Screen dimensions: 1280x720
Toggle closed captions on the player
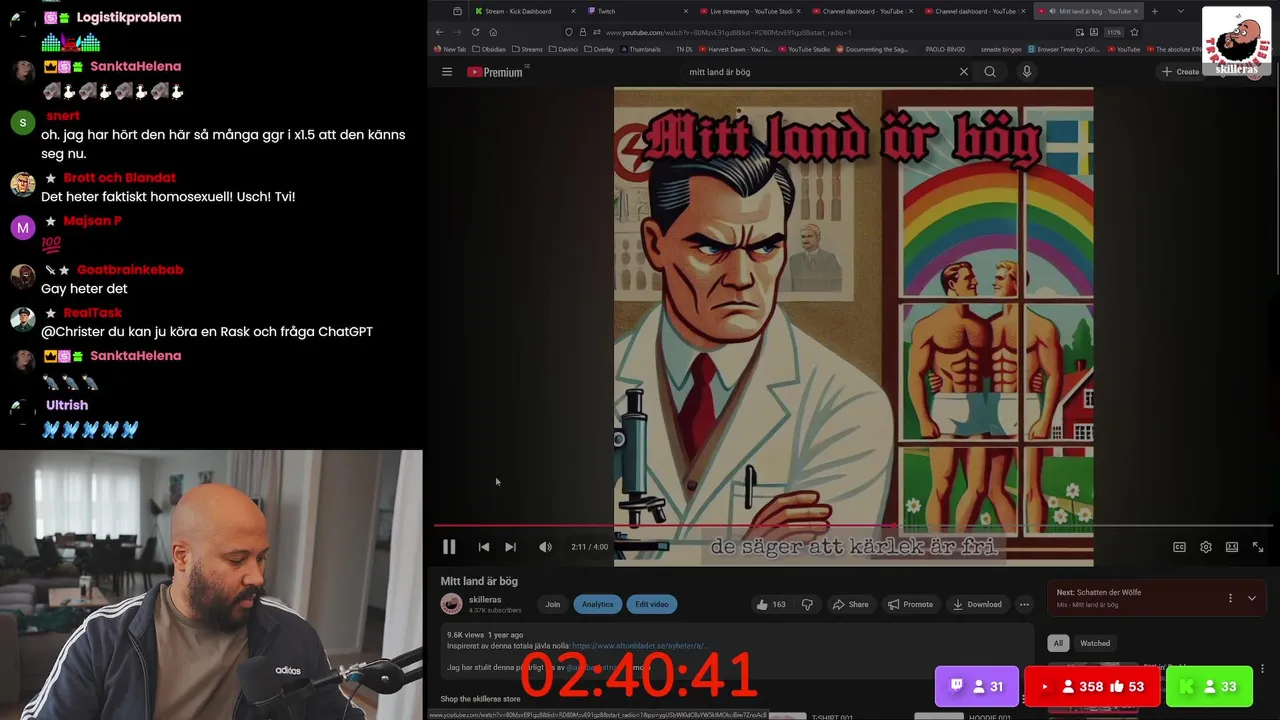1179,547
